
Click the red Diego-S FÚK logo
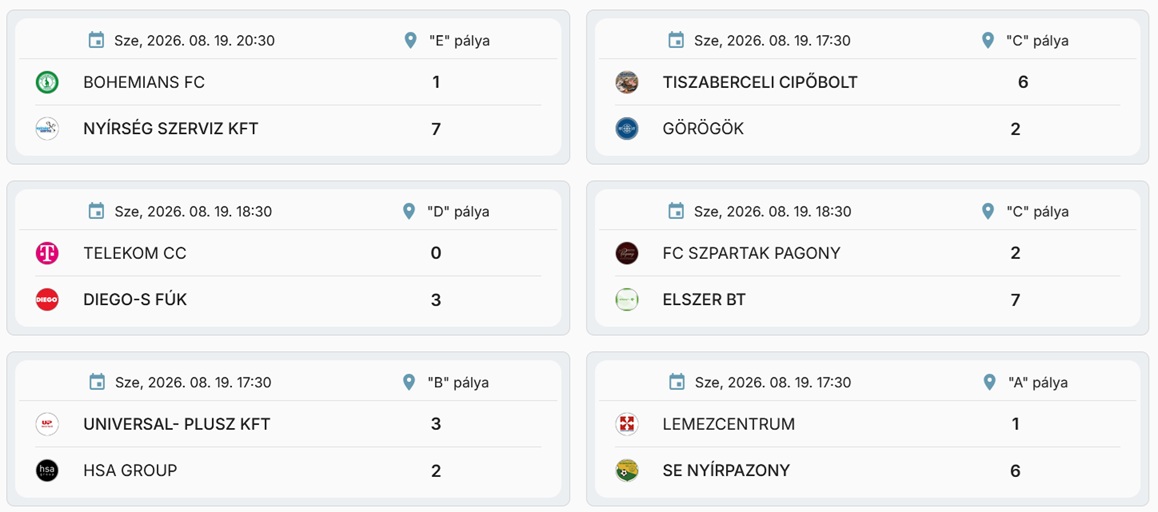coord(47,299)
